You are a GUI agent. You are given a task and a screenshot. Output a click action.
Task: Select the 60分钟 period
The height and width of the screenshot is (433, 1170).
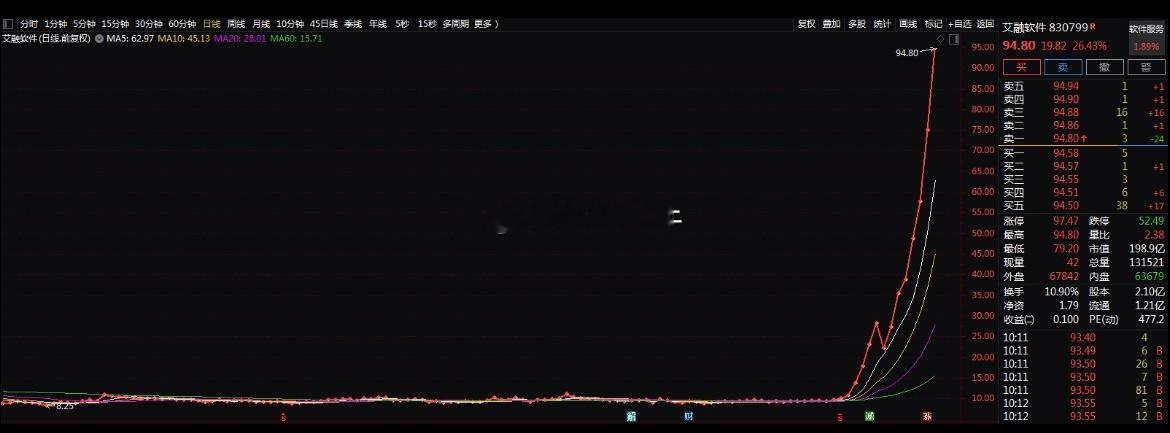(182, 24)
